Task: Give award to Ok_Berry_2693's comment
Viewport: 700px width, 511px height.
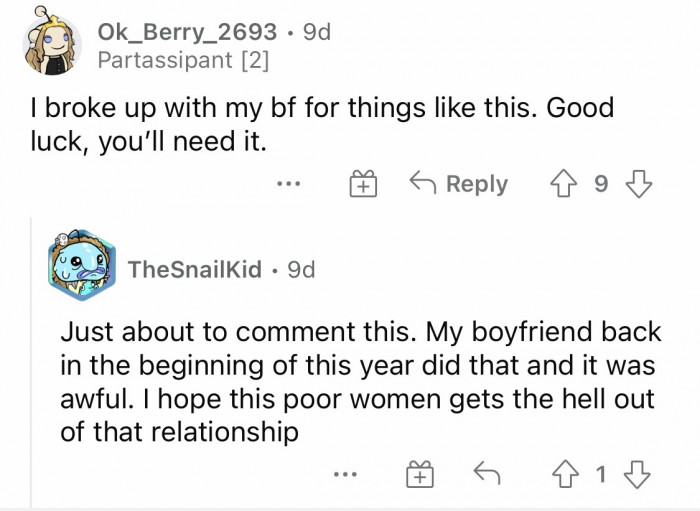Action: tap(362, 185)
